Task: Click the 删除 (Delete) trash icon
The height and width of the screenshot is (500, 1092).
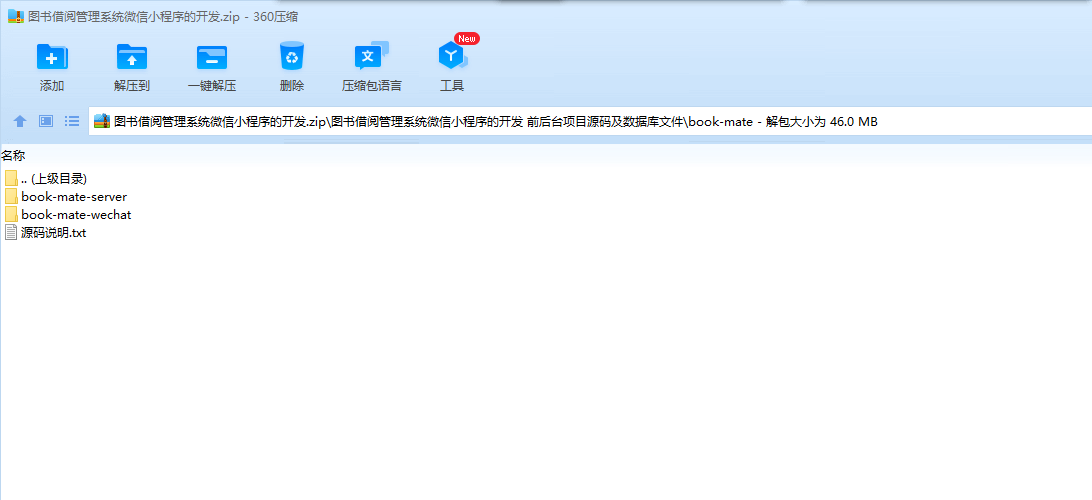Action: click(292, 56)
